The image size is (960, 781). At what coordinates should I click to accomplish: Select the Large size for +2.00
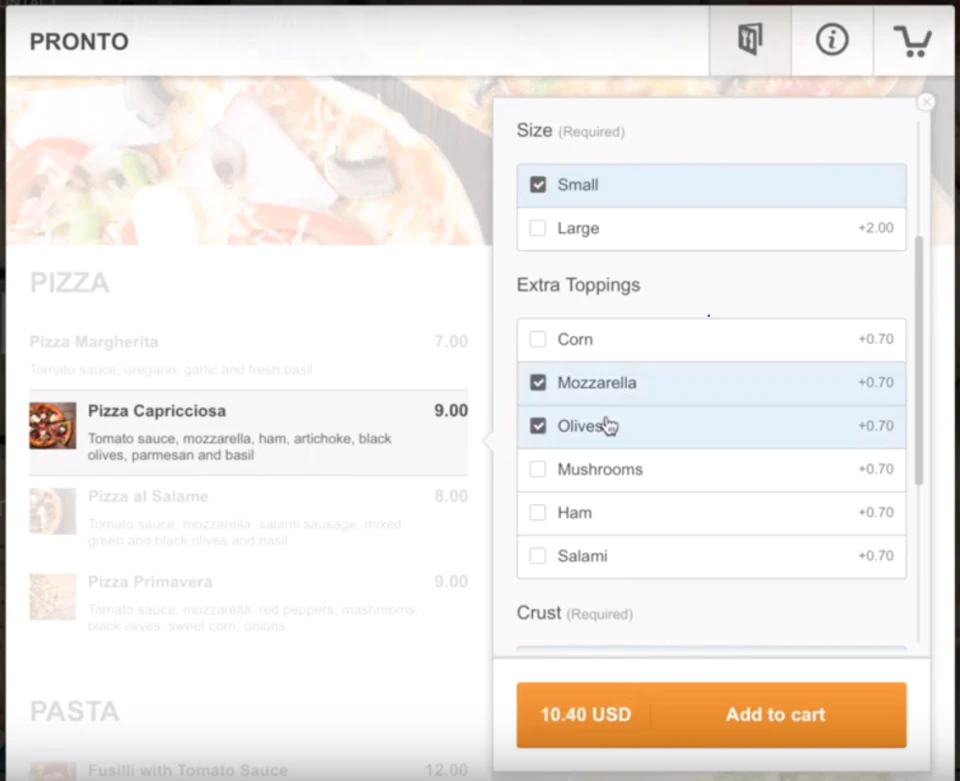537,228
